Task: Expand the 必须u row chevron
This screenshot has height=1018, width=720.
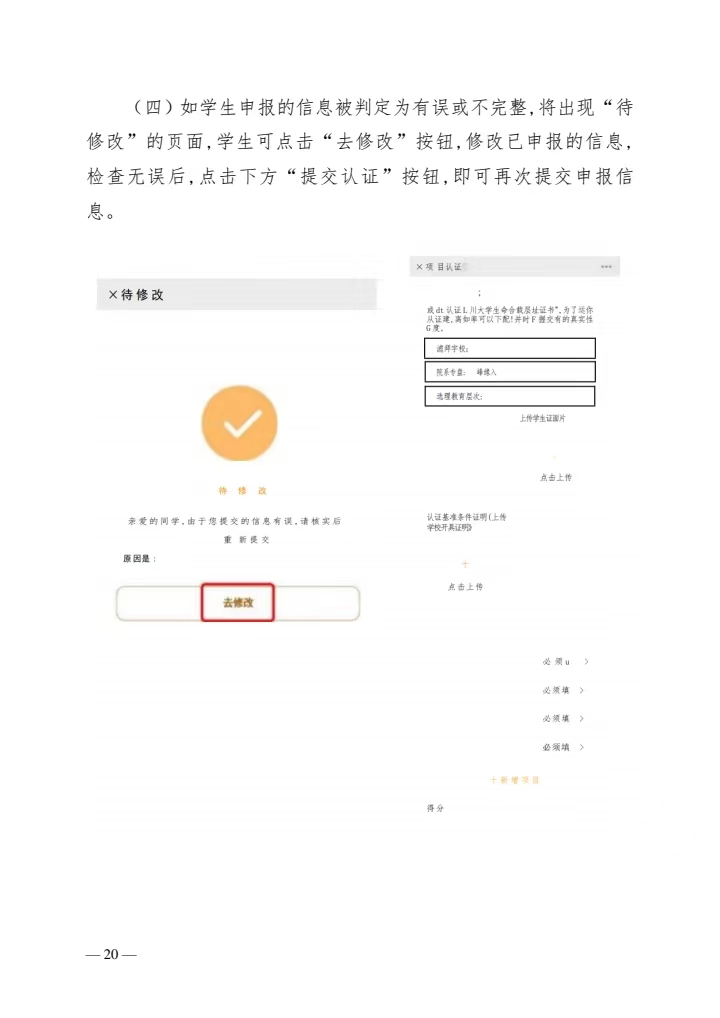Action: click(586, 662)
